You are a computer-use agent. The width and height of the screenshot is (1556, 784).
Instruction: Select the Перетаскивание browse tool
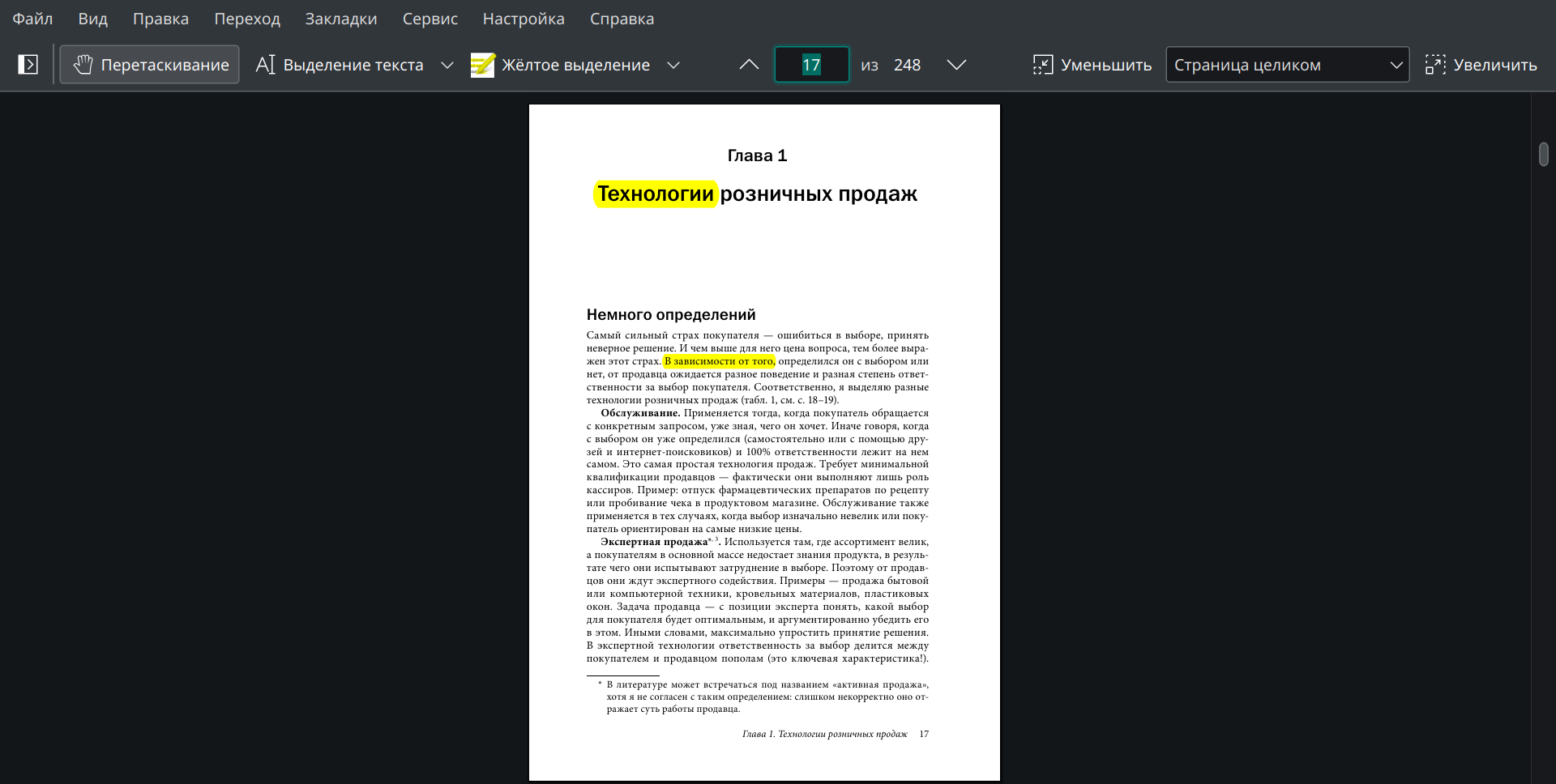(150, 65)
